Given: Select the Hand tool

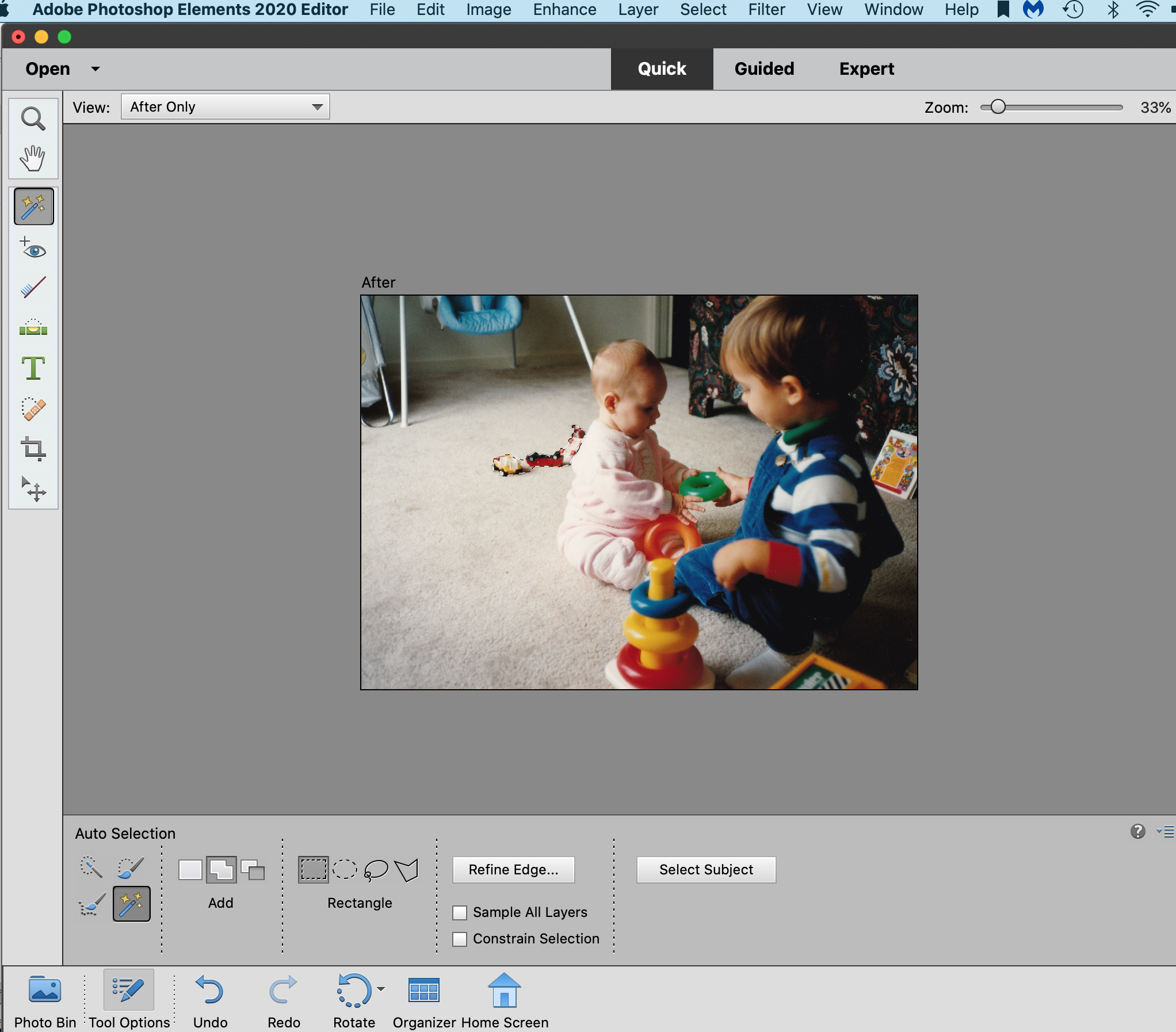Looking at the screenshot, I should [x=32, y=157].
